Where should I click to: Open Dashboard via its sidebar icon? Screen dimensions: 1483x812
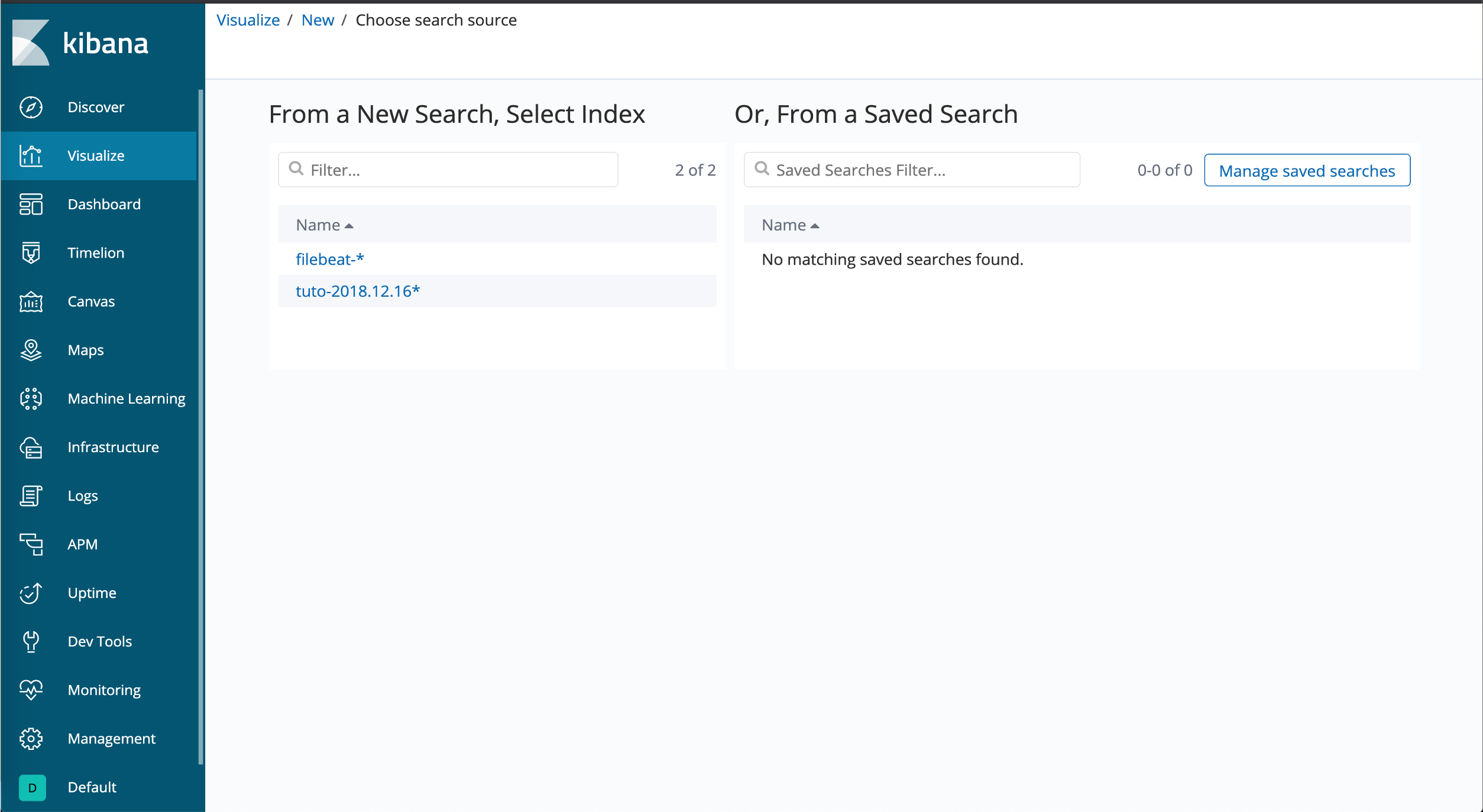pyautogui.click(x=31, y=204)
